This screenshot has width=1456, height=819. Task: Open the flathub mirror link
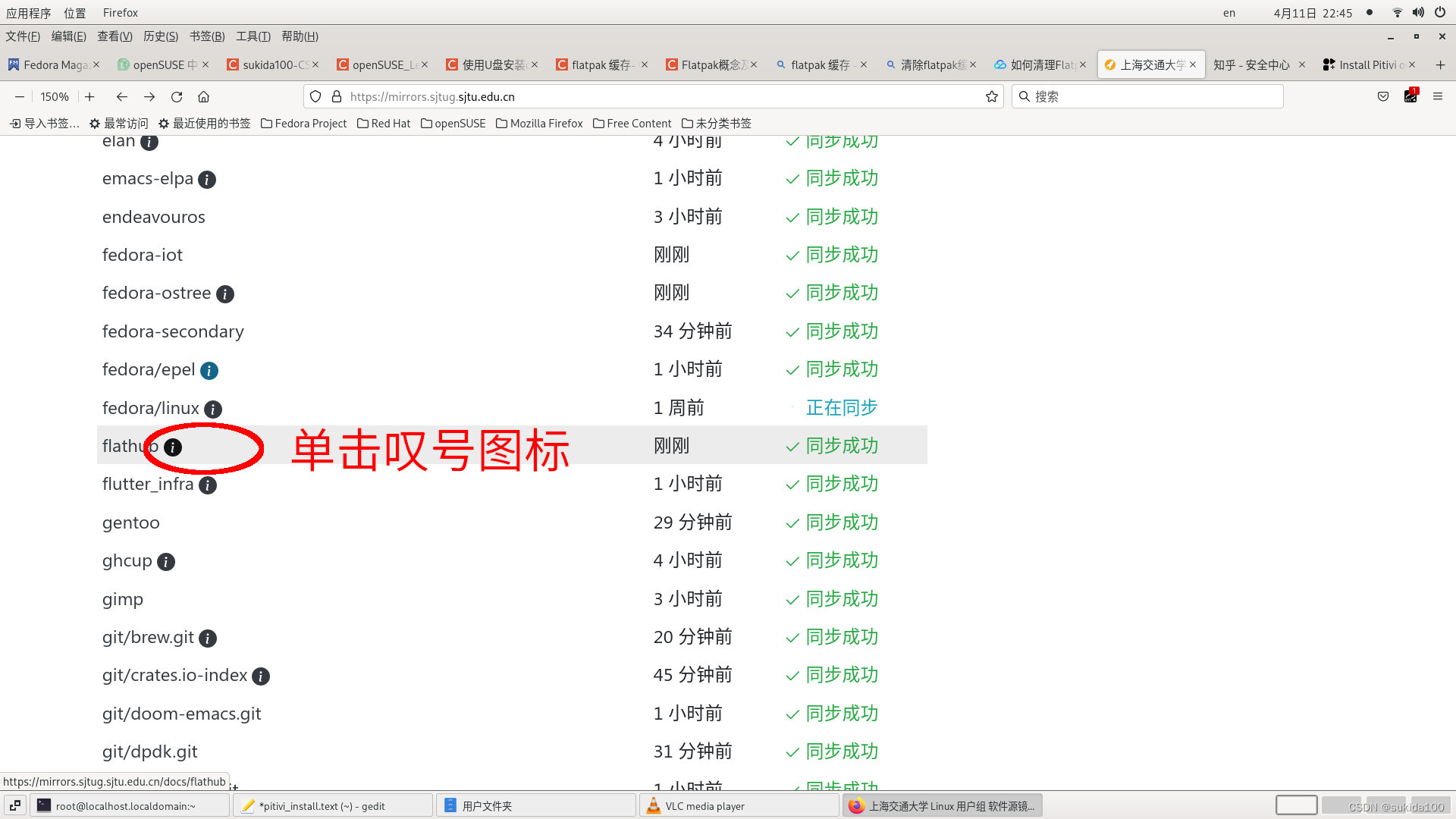[x=130, y=446]
